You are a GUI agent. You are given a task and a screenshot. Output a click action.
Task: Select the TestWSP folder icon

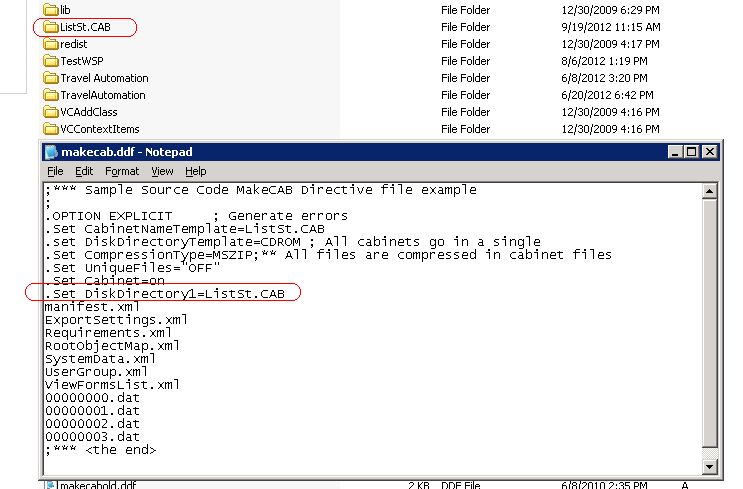50,61
